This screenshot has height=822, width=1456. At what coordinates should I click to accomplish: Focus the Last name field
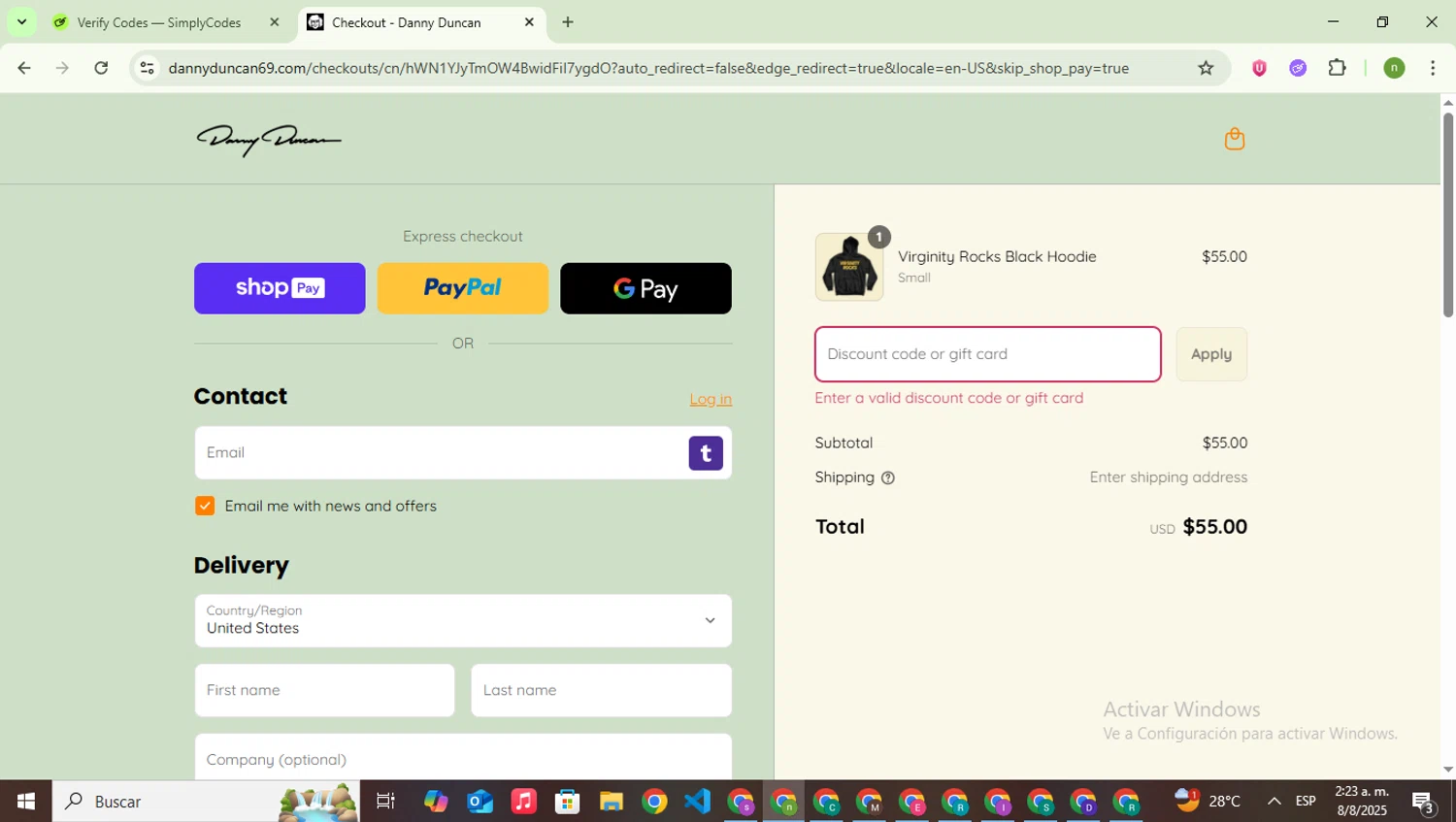click(x=602, y=690)
